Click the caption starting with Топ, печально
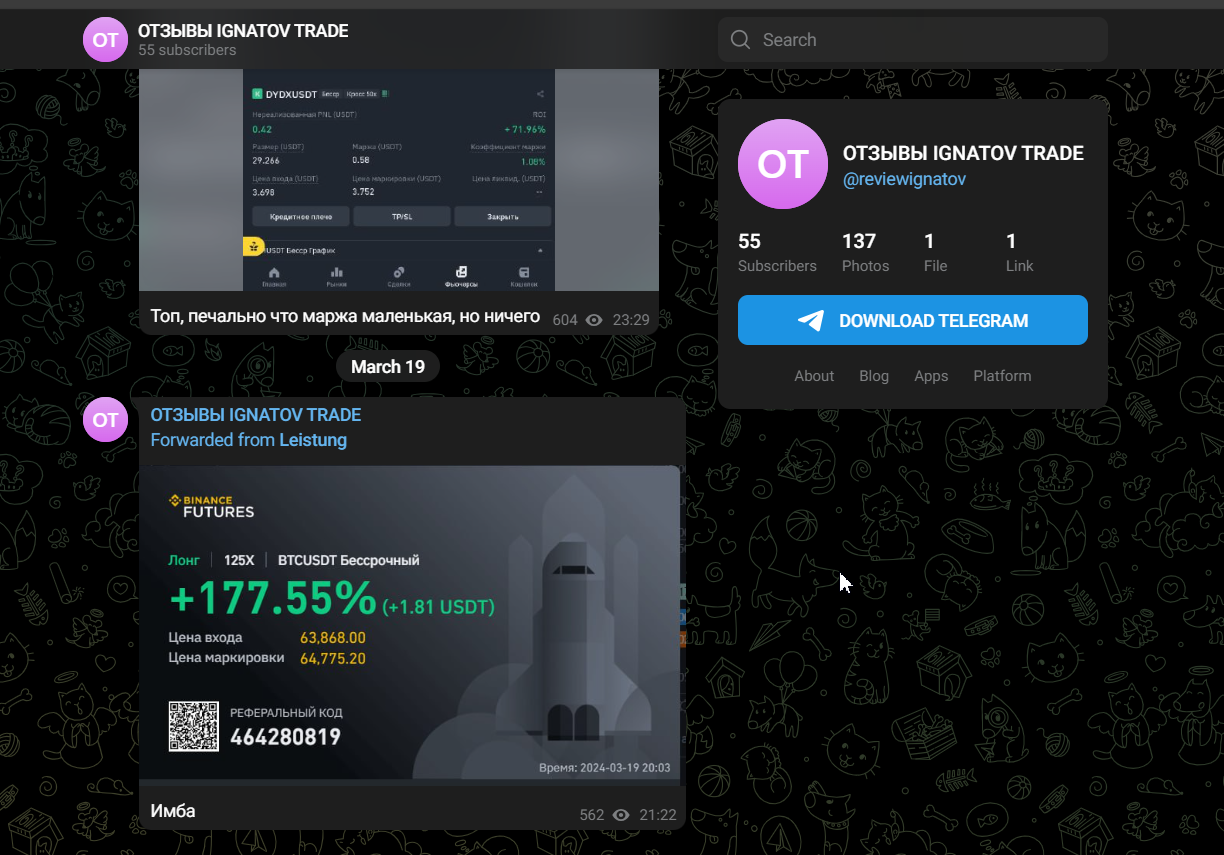 (x=345, y=316)
